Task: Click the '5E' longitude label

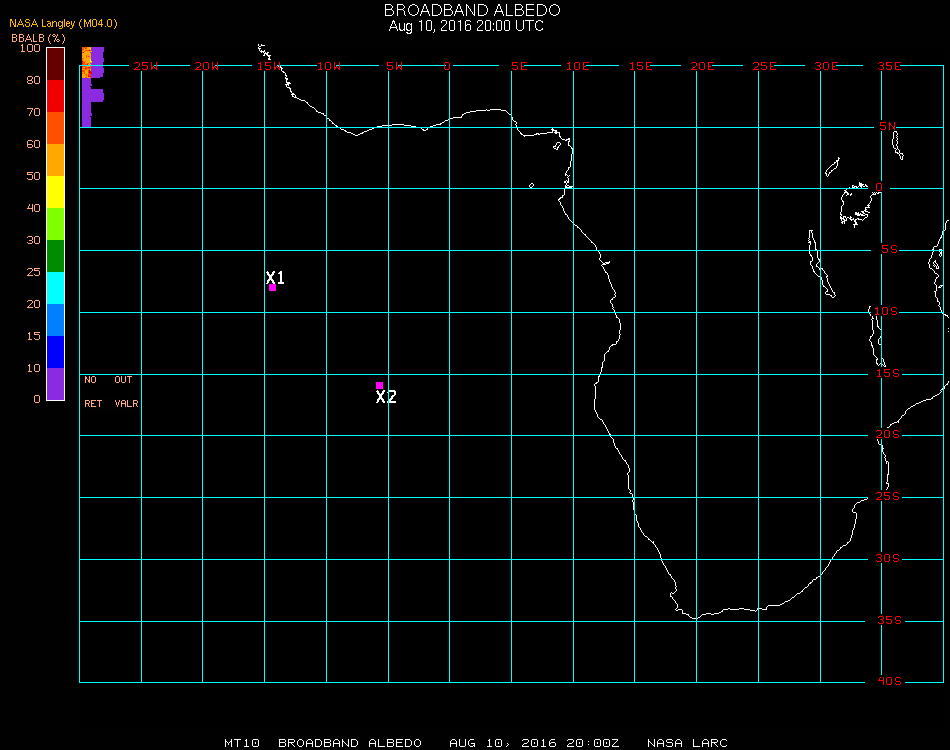Action: coord(519,66)
